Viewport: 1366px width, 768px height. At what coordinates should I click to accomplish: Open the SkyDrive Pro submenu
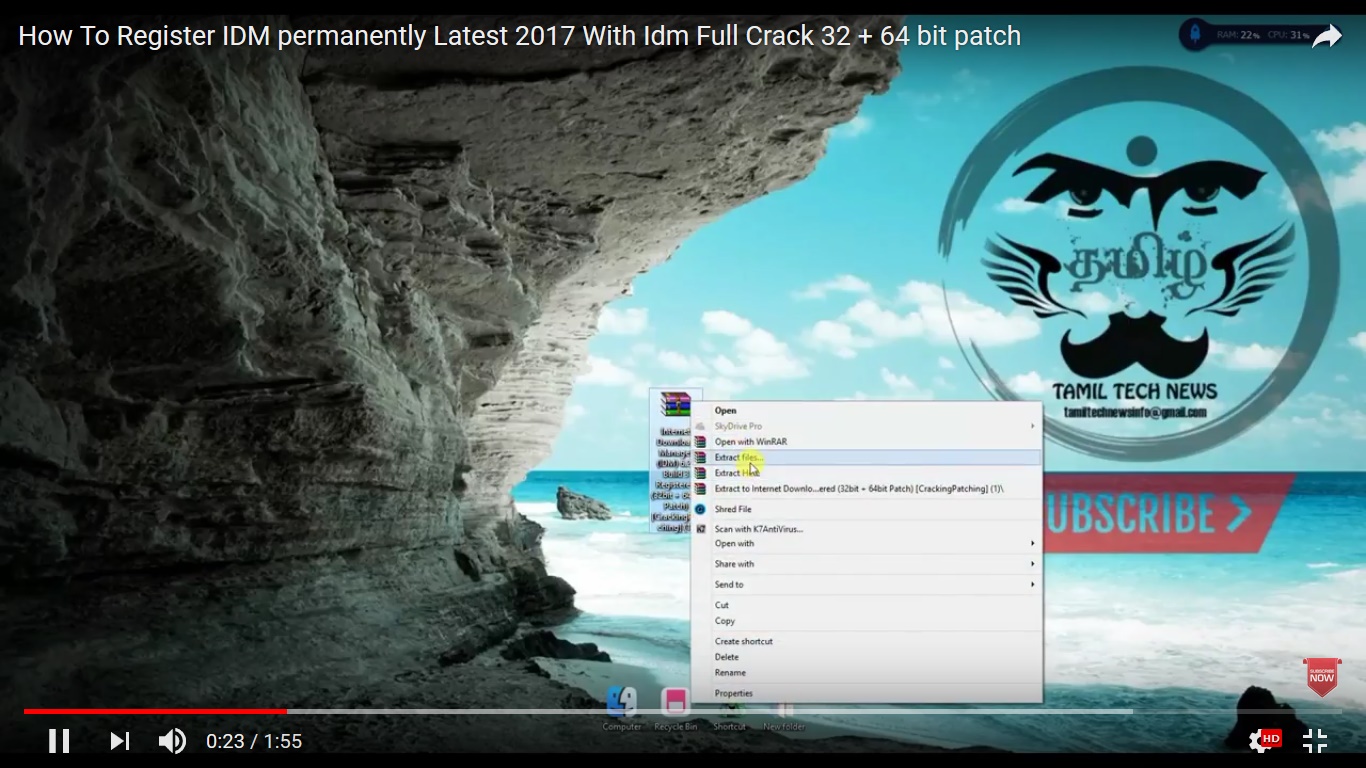[x=867, y=426]
